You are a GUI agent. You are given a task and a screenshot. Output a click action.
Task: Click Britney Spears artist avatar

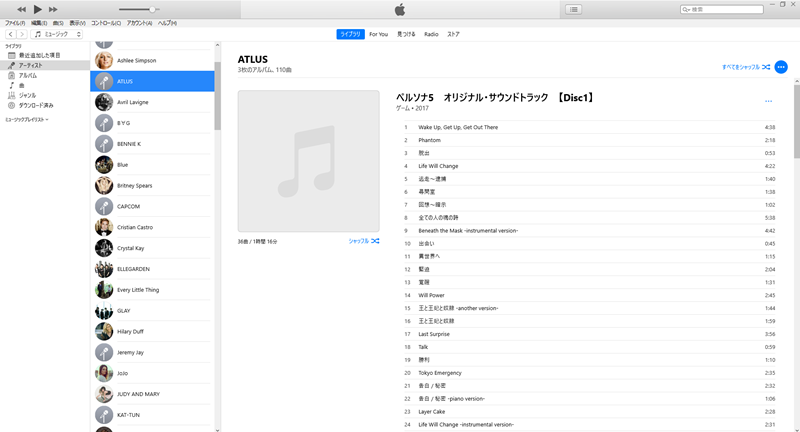[104, 186]
